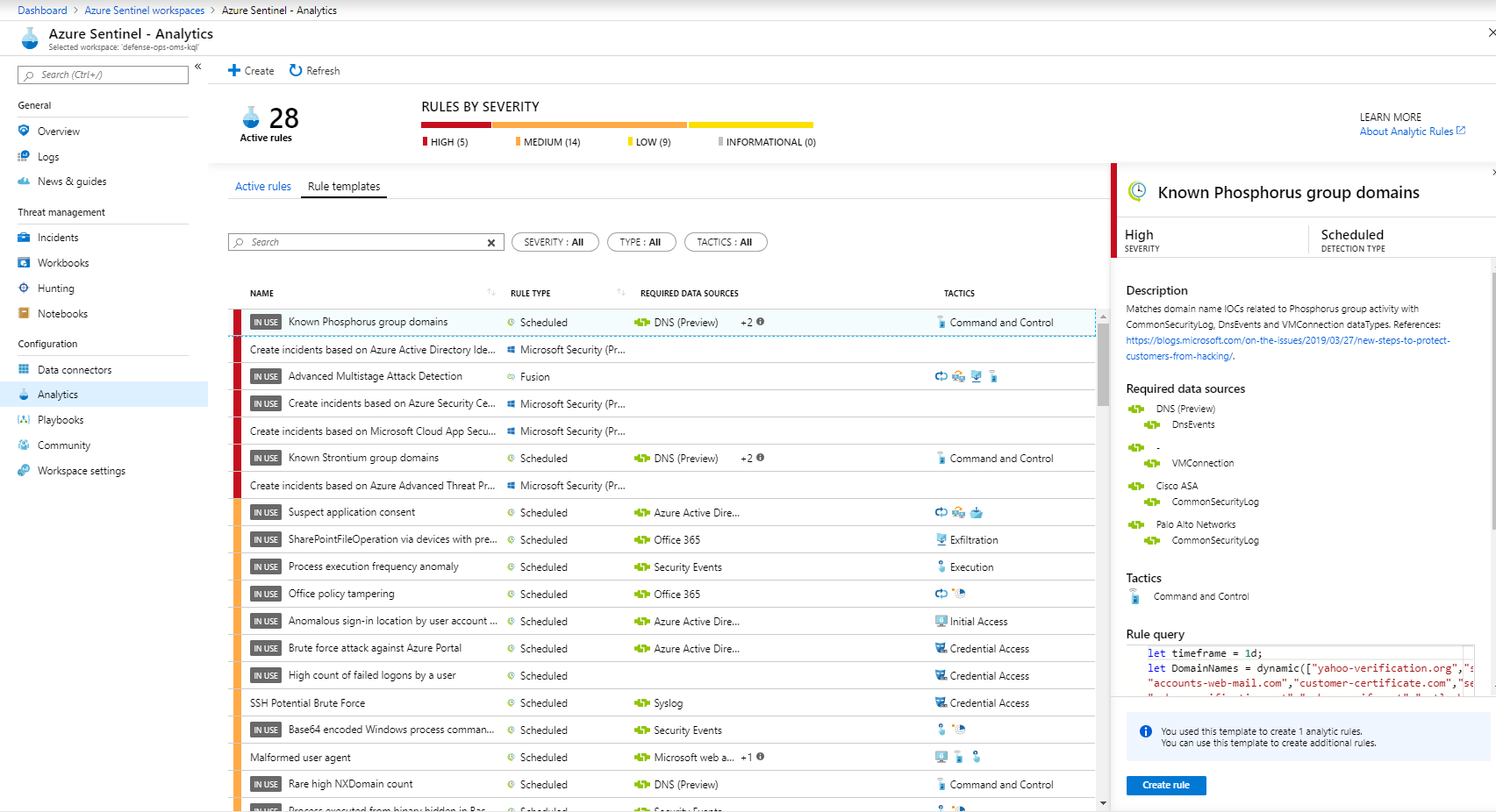Viewport: 1496px width, 812px height.
Task: Open the TYPE : All filter dropdown
Action: tap(641, 242)
